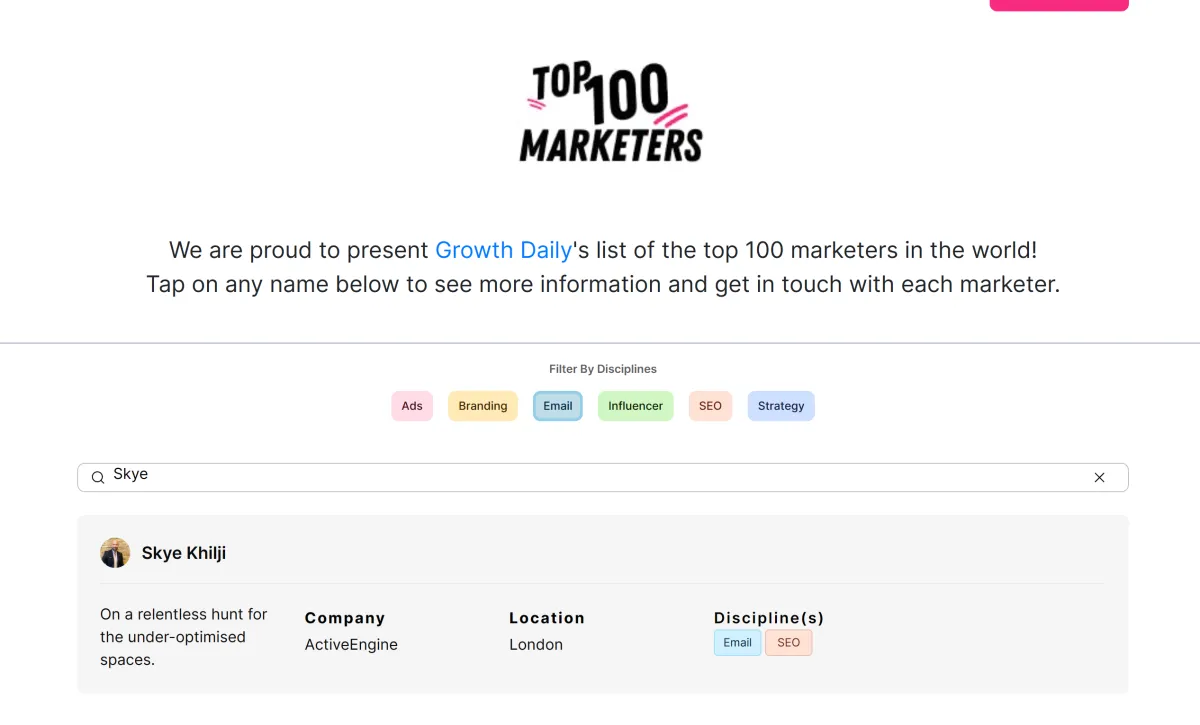Screen dimensions: 1200x725
Task: Click the SEO tag in Skye Khilji's card
Action: tap(788, 643)
